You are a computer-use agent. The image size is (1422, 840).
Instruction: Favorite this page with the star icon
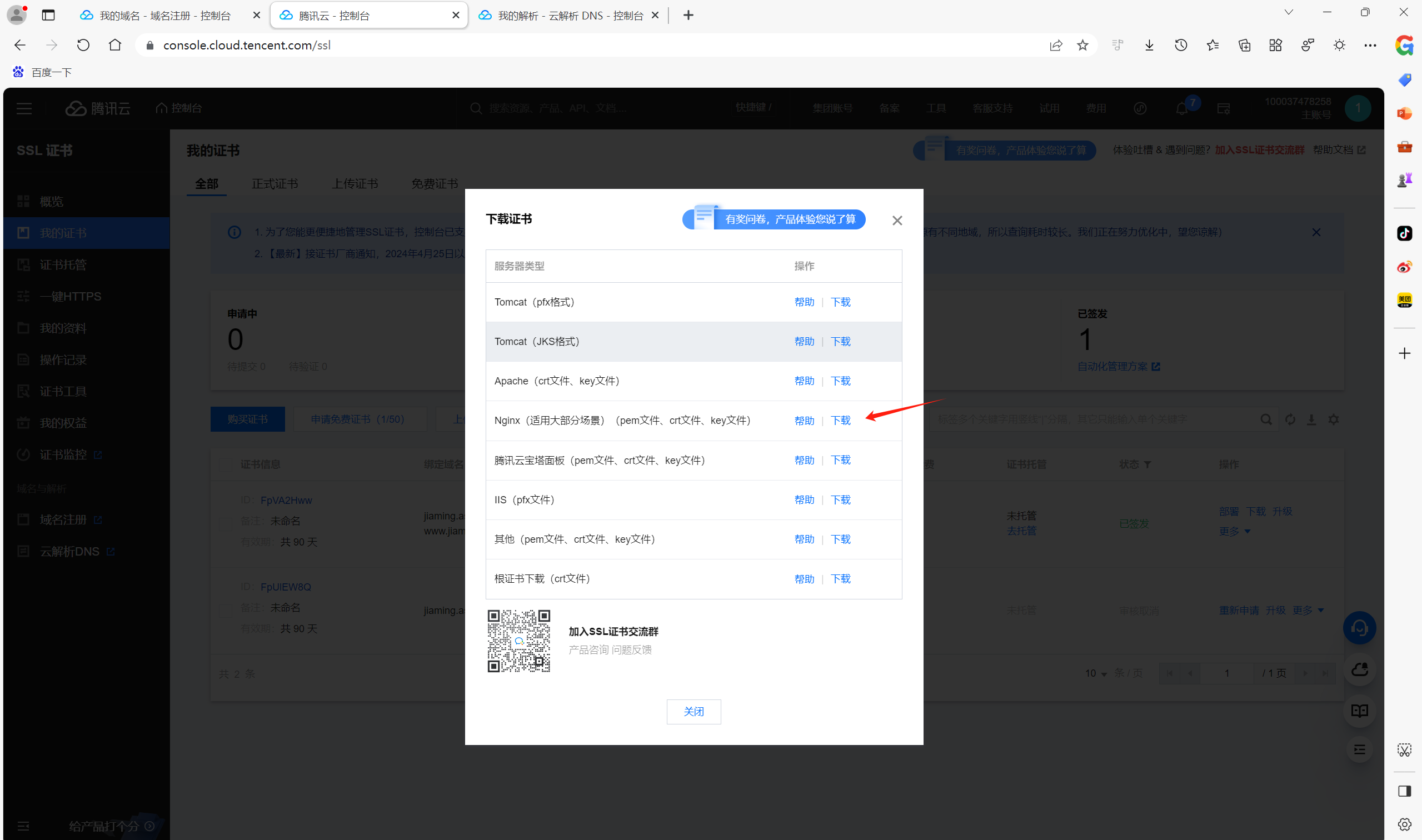tap(1082, 46)
